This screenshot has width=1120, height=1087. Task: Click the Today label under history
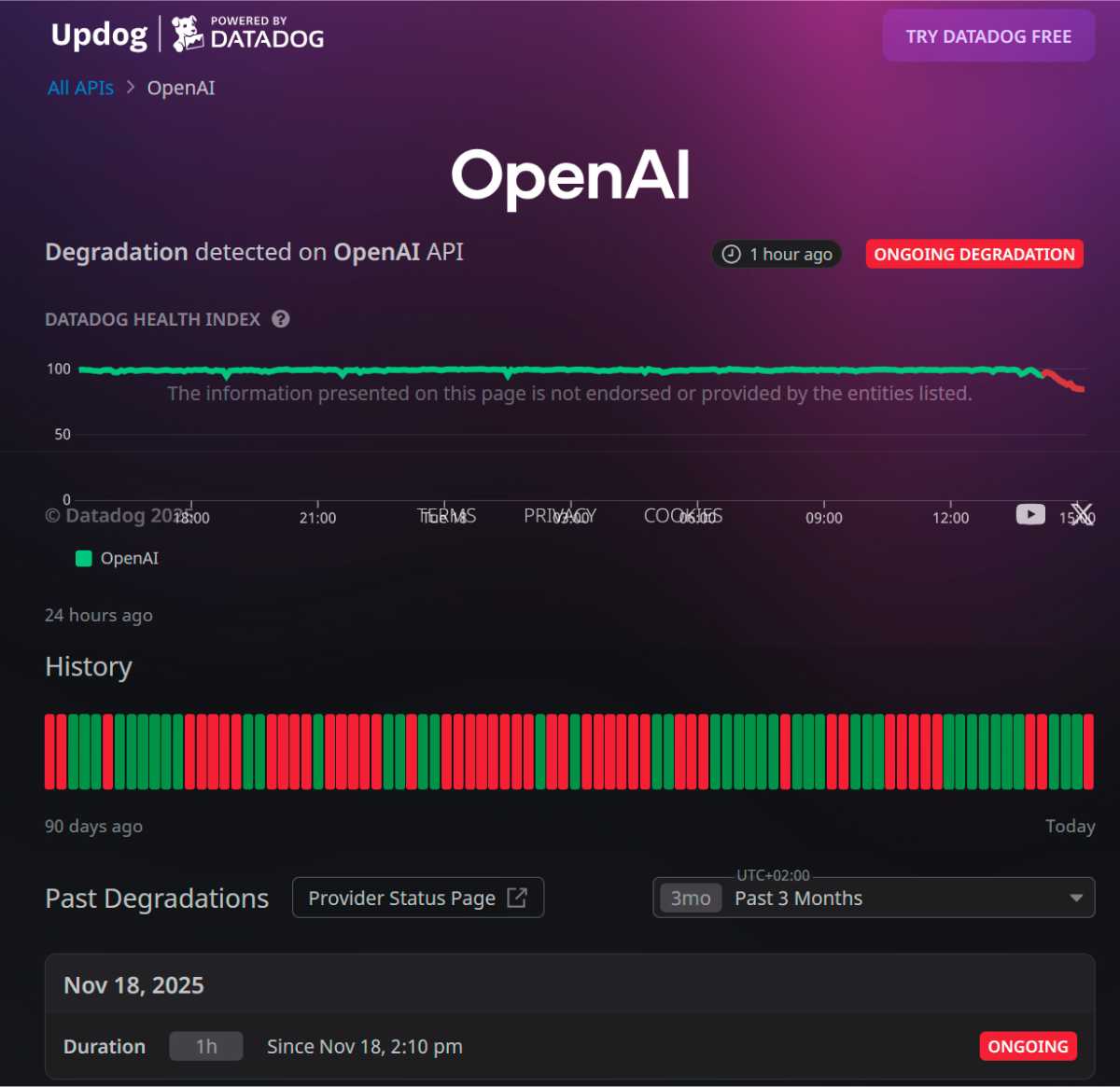[1071, 826]
